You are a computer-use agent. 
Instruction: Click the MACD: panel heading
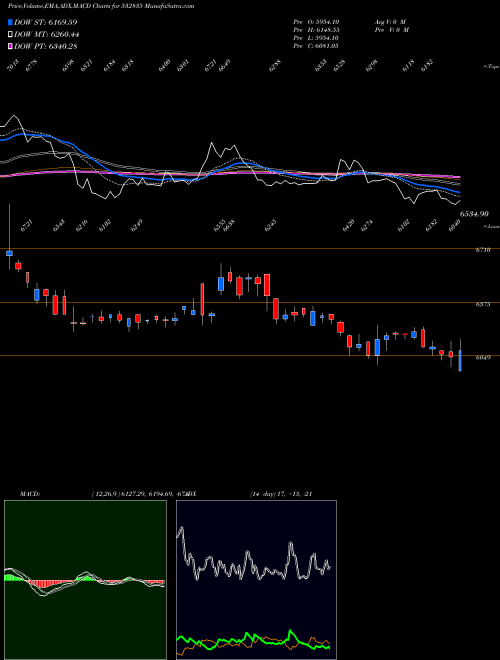click(30, 494)
